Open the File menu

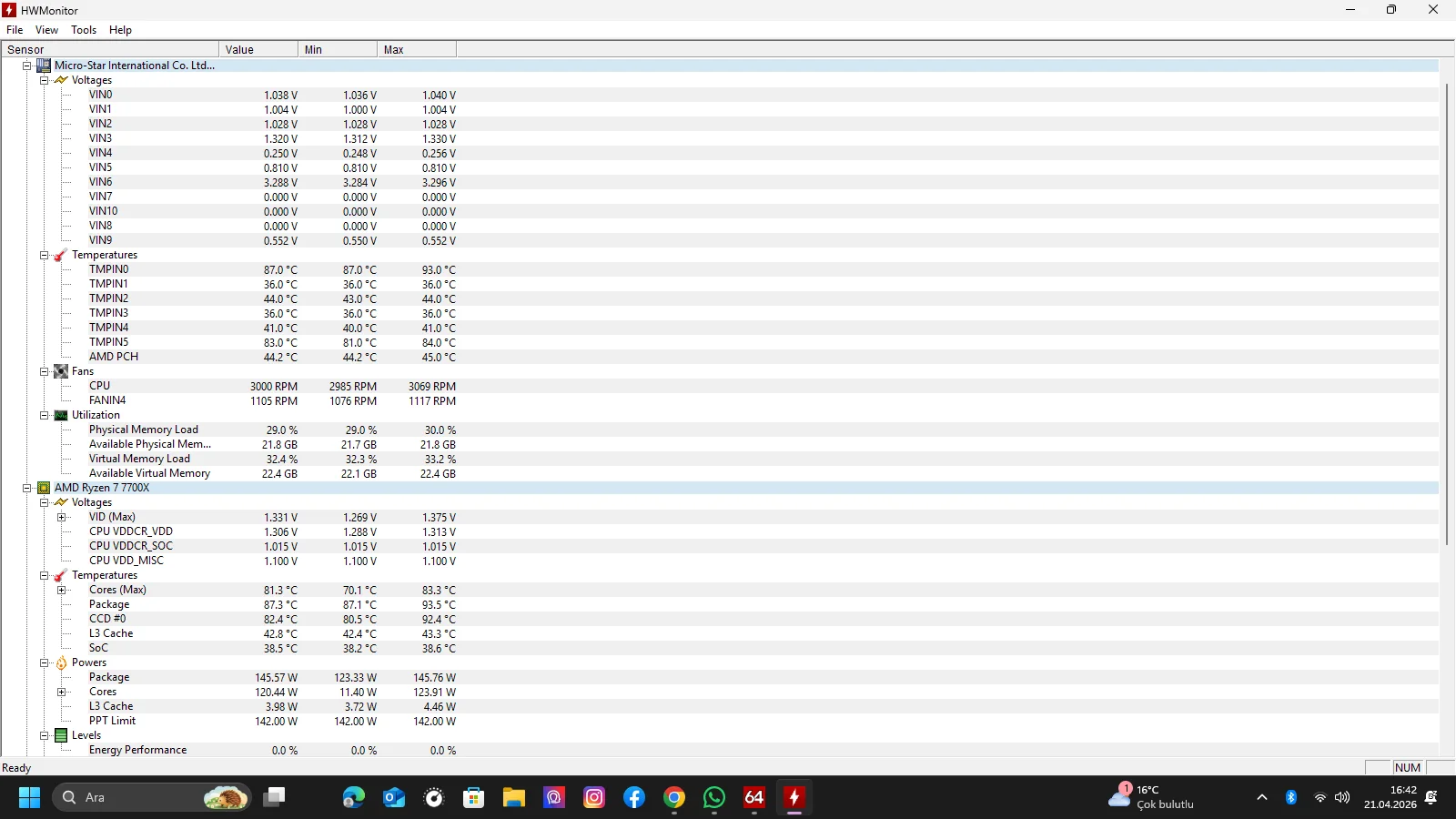pos(15,30)
